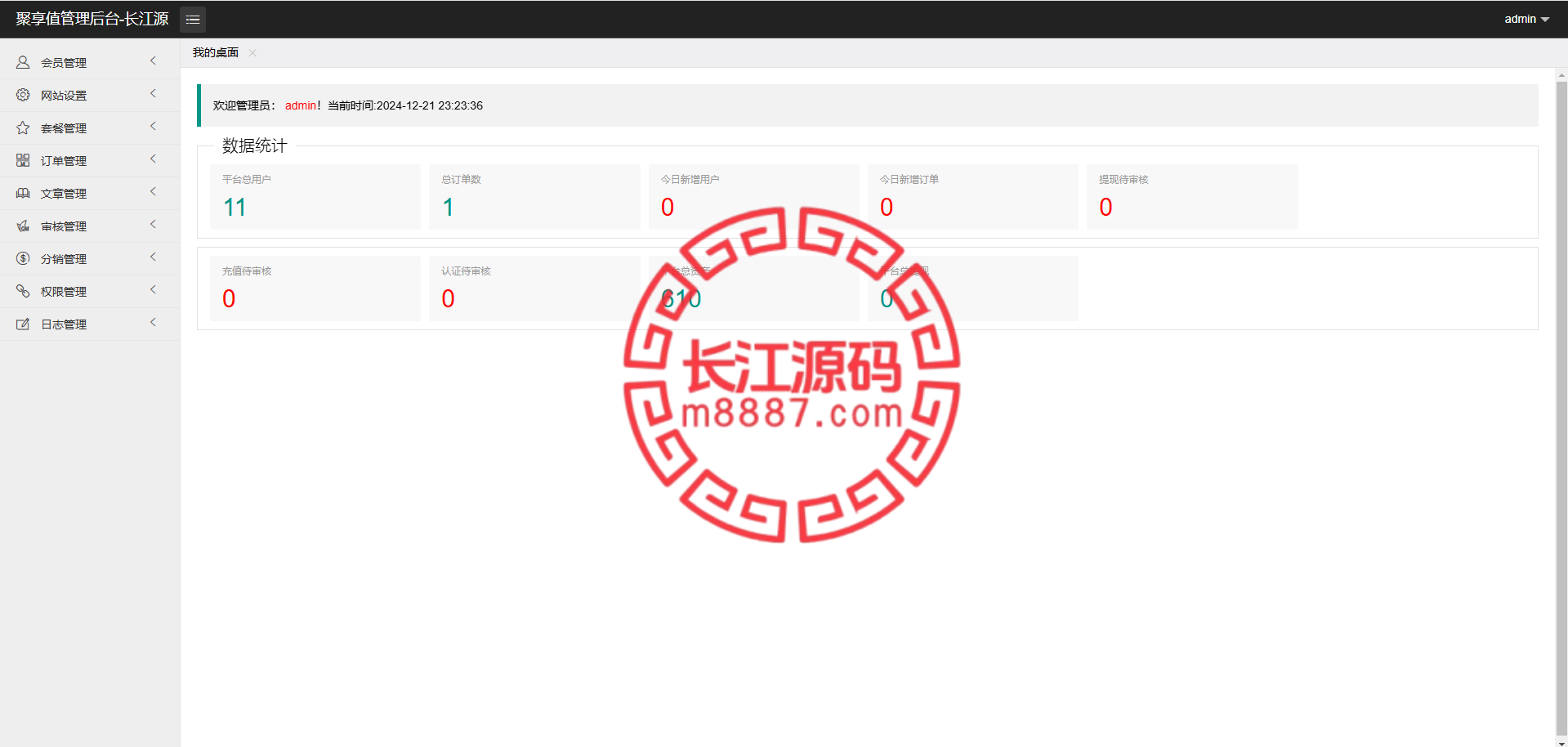Image resolution: width=1568 pixels, height=747 pixels.
Task: Click the 认证待审核 value 0
Action: [448, 299]
